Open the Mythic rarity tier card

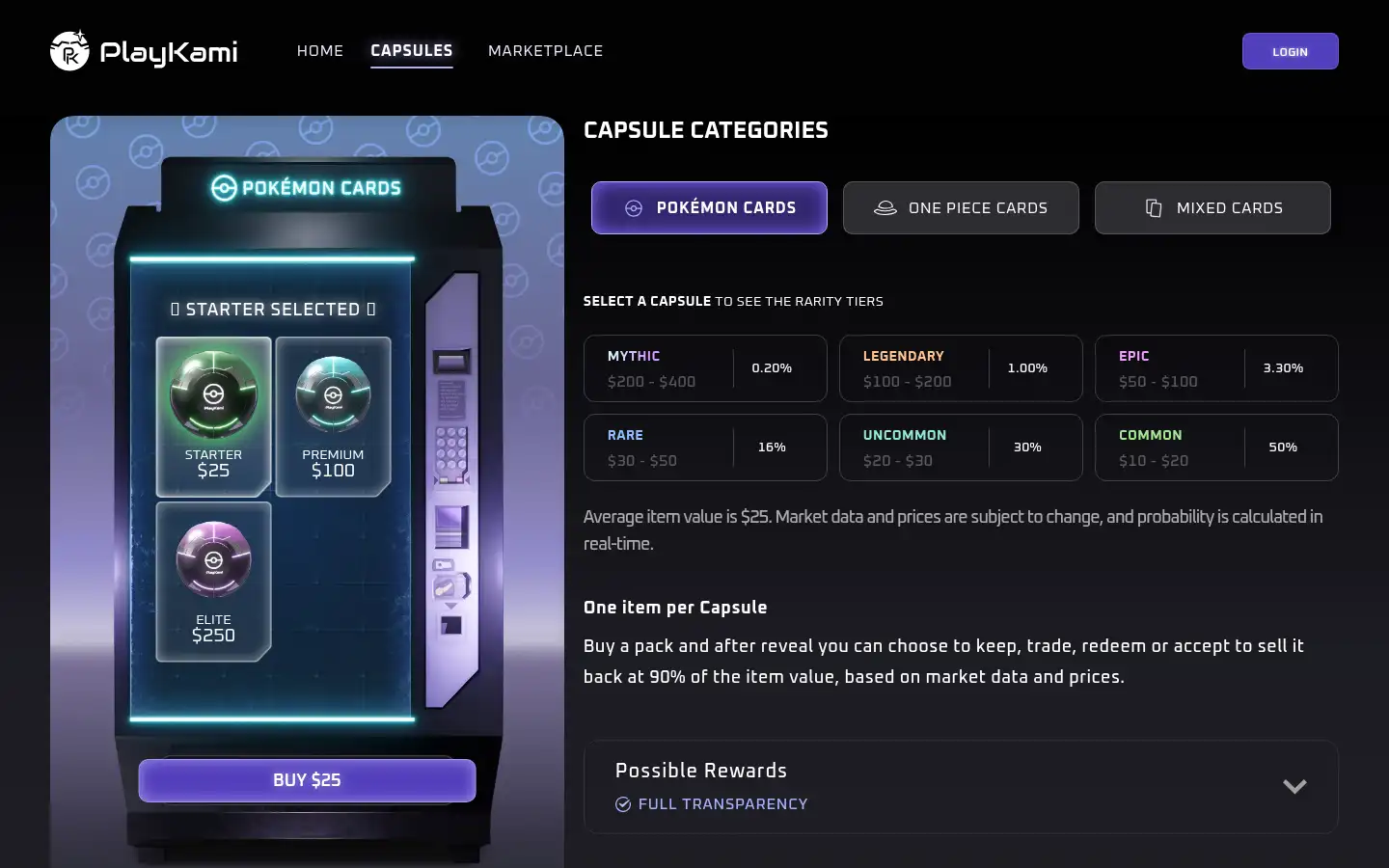tap(705, 368)
